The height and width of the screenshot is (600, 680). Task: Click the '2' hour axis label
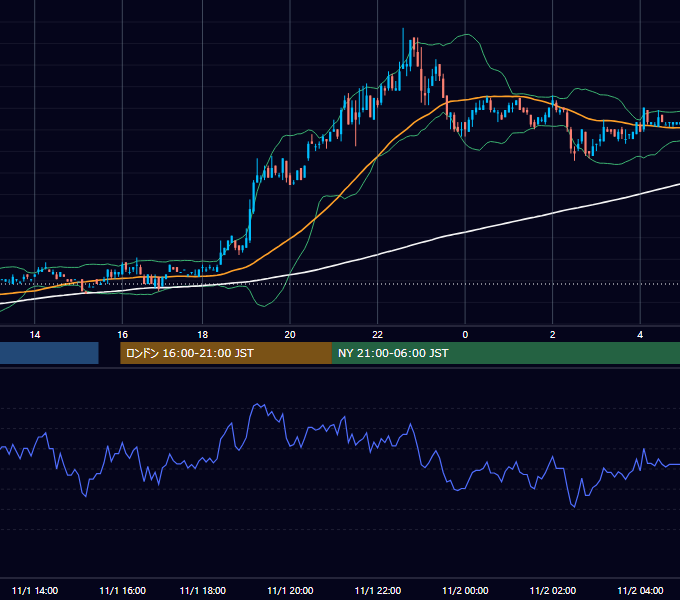click(x=552, y=335)
